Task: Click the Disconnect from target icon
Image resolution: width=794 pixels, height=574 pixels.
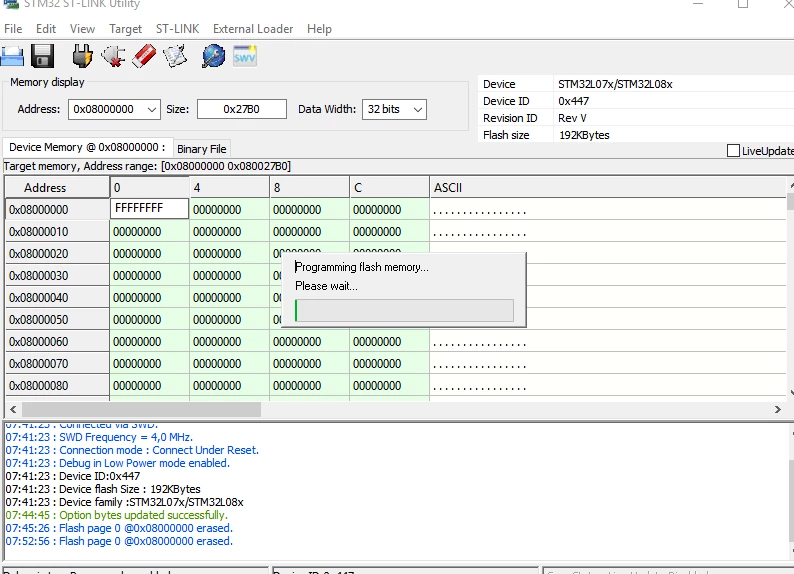Action: coord(113,56)
